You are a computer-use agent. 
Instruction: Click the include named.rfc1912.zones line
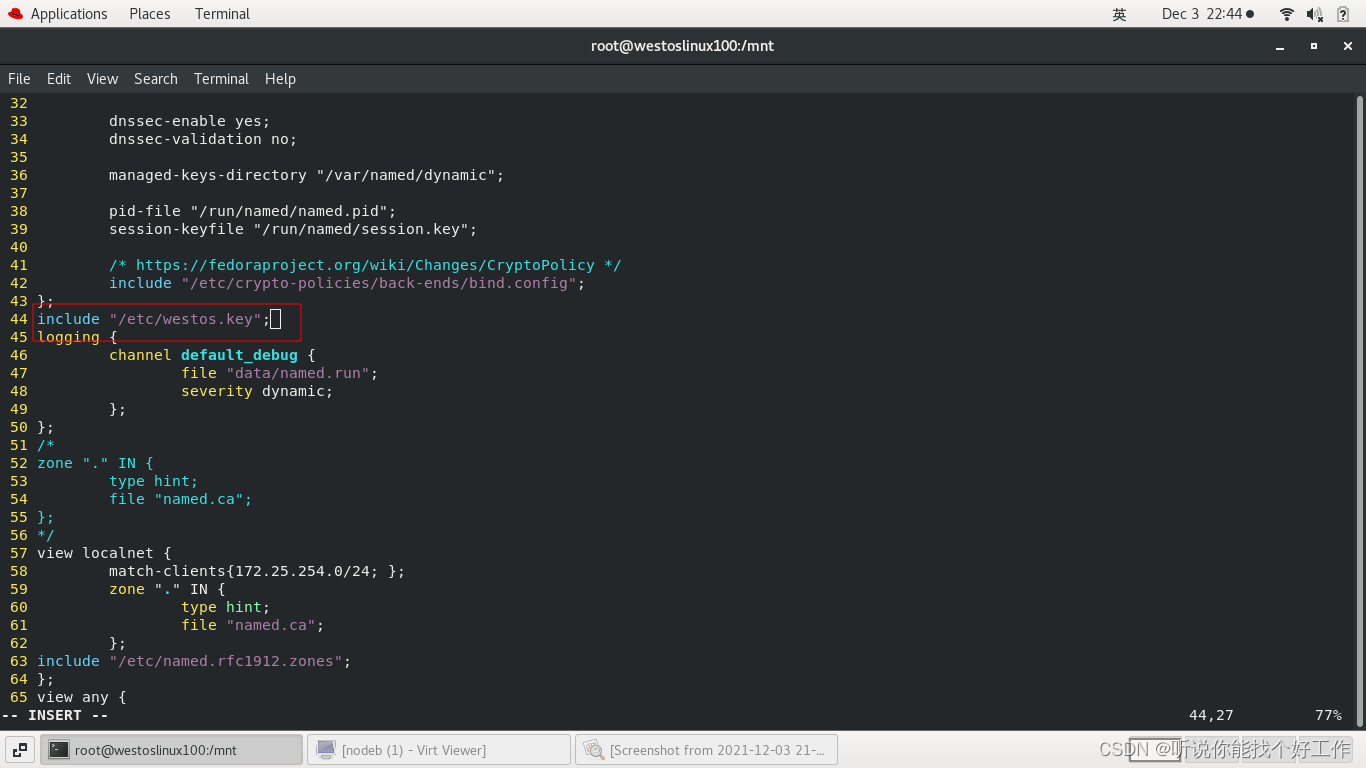coord(194,661)
